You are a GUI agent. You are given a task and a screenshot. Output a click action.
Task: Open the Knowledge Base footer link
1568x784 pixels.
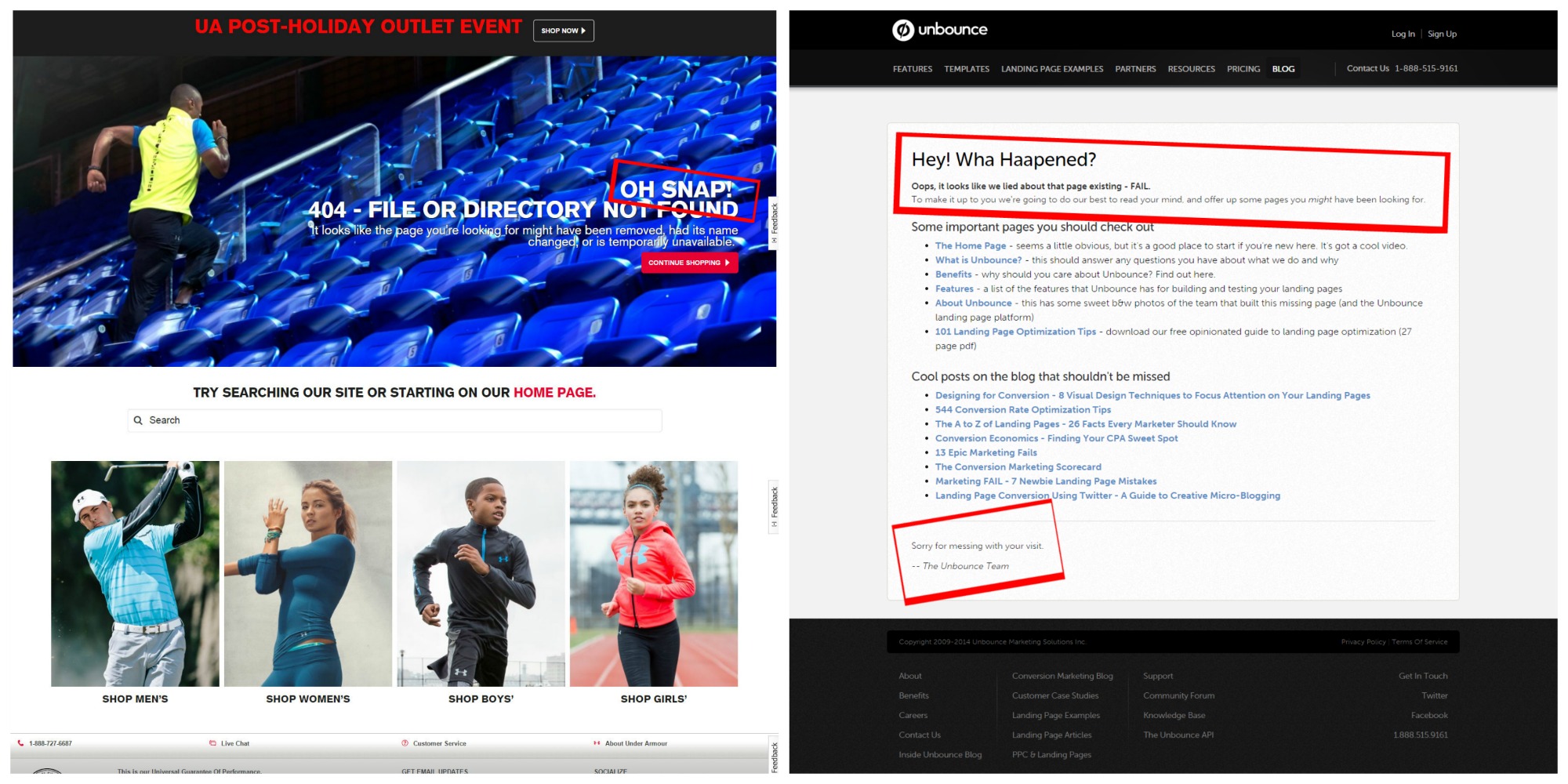click(x=1174, y=715)
